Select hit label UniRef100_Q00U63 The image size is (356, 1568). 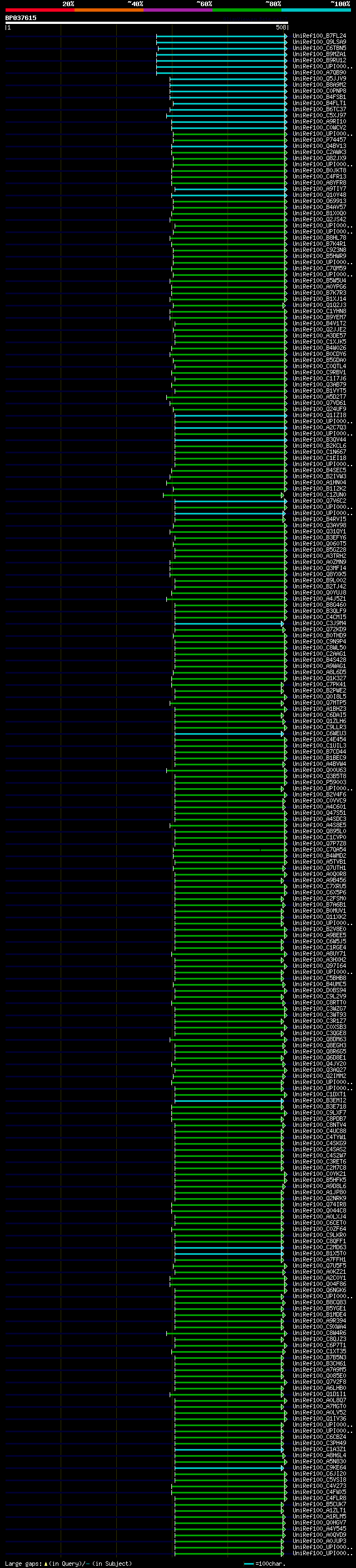pos(319,770)
